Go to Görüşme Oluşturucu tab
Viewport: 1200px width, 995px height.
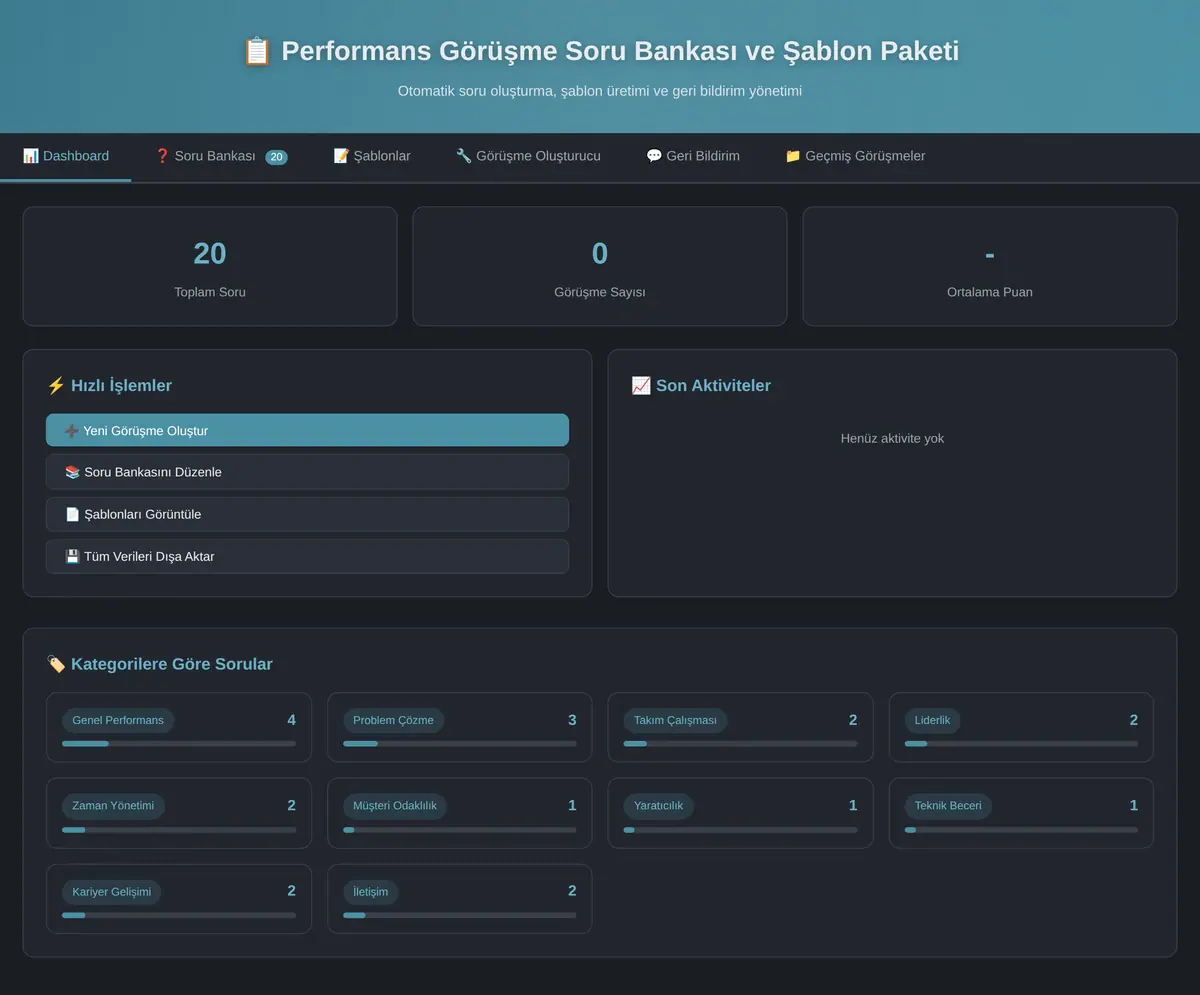(x=528, y=156)
